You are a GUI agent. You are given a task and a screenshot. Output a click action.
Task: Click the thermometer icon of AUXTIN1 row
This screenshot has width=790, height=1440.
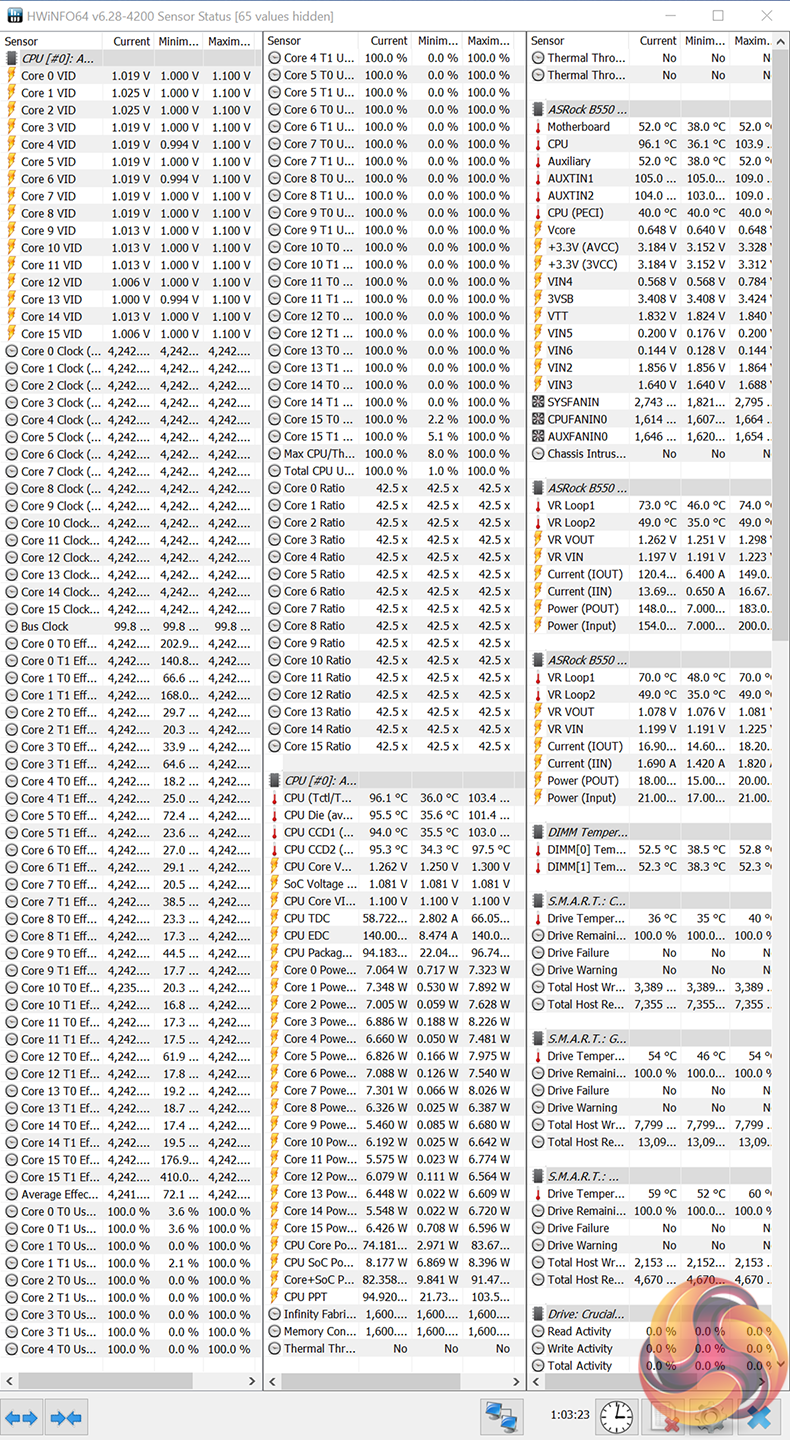(538, 178)
